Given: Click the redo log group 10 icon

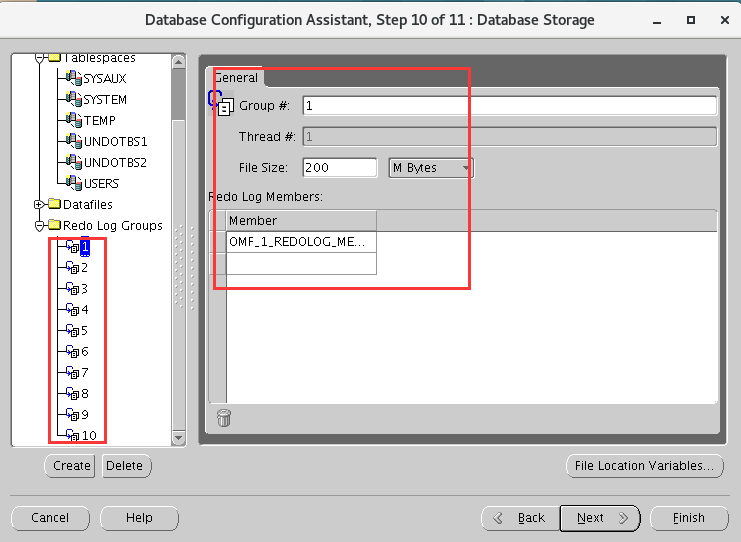Looking at the screenshot, I should (73, 435).
